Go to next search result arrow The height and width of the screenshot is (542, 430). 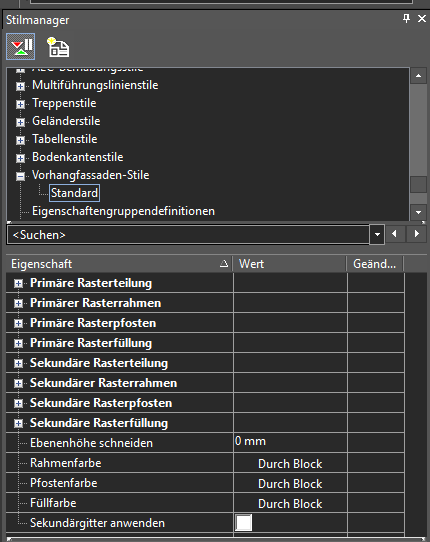(417, 234)
